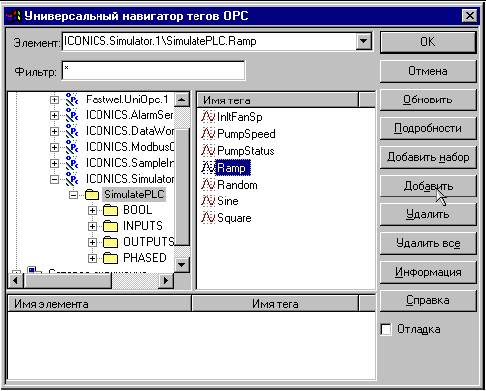Viewport: 486px width, 391px height.
Task: Click the SimulatePLC folder icon
Action: point(92,195)
